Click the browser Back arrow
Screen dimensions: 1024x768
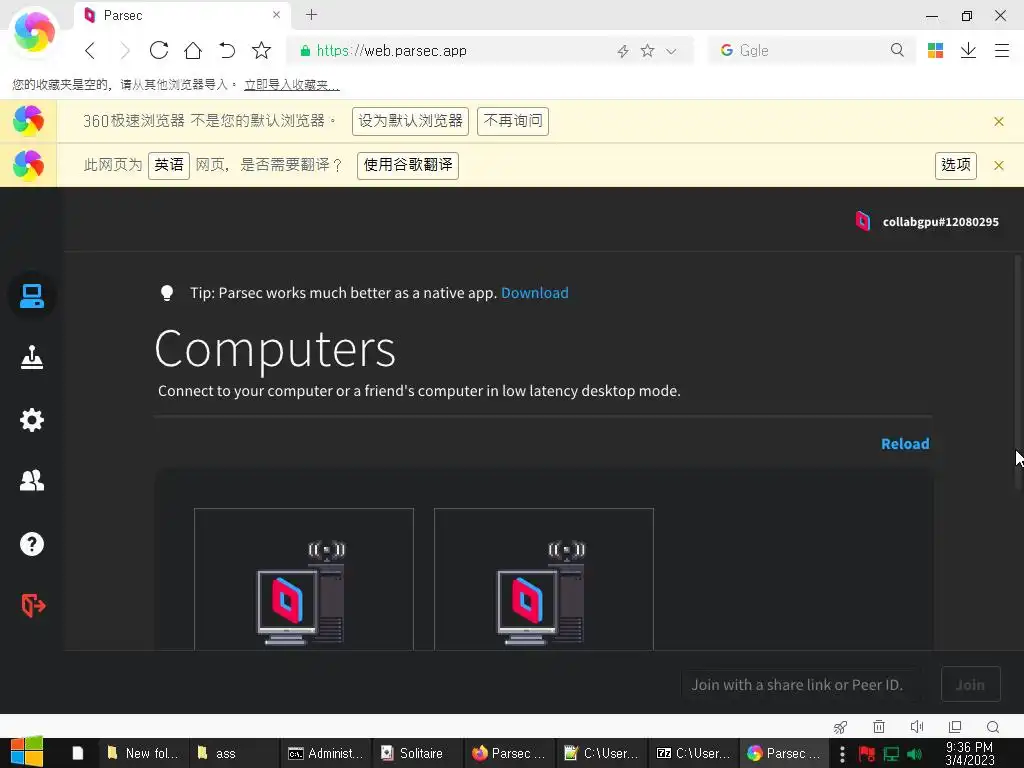coord(90,50)
